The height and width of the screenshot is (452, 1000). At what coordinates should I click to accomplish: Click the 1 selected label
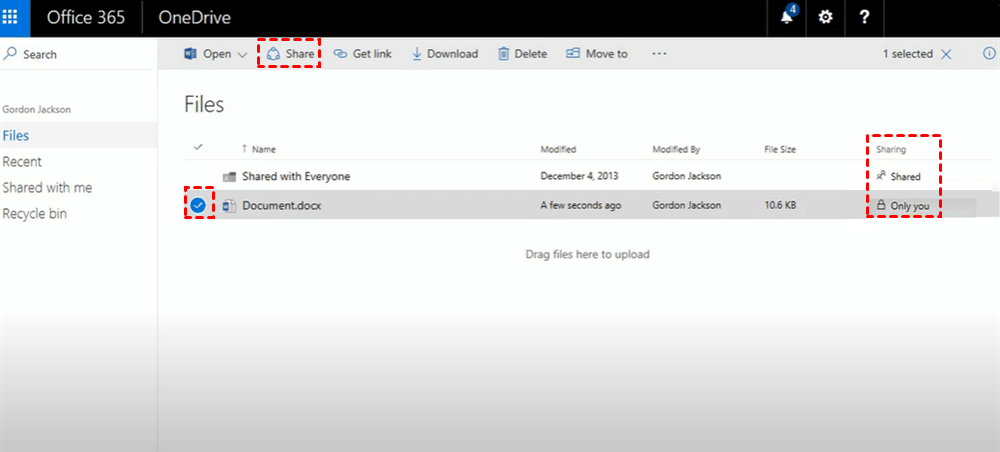908,54
